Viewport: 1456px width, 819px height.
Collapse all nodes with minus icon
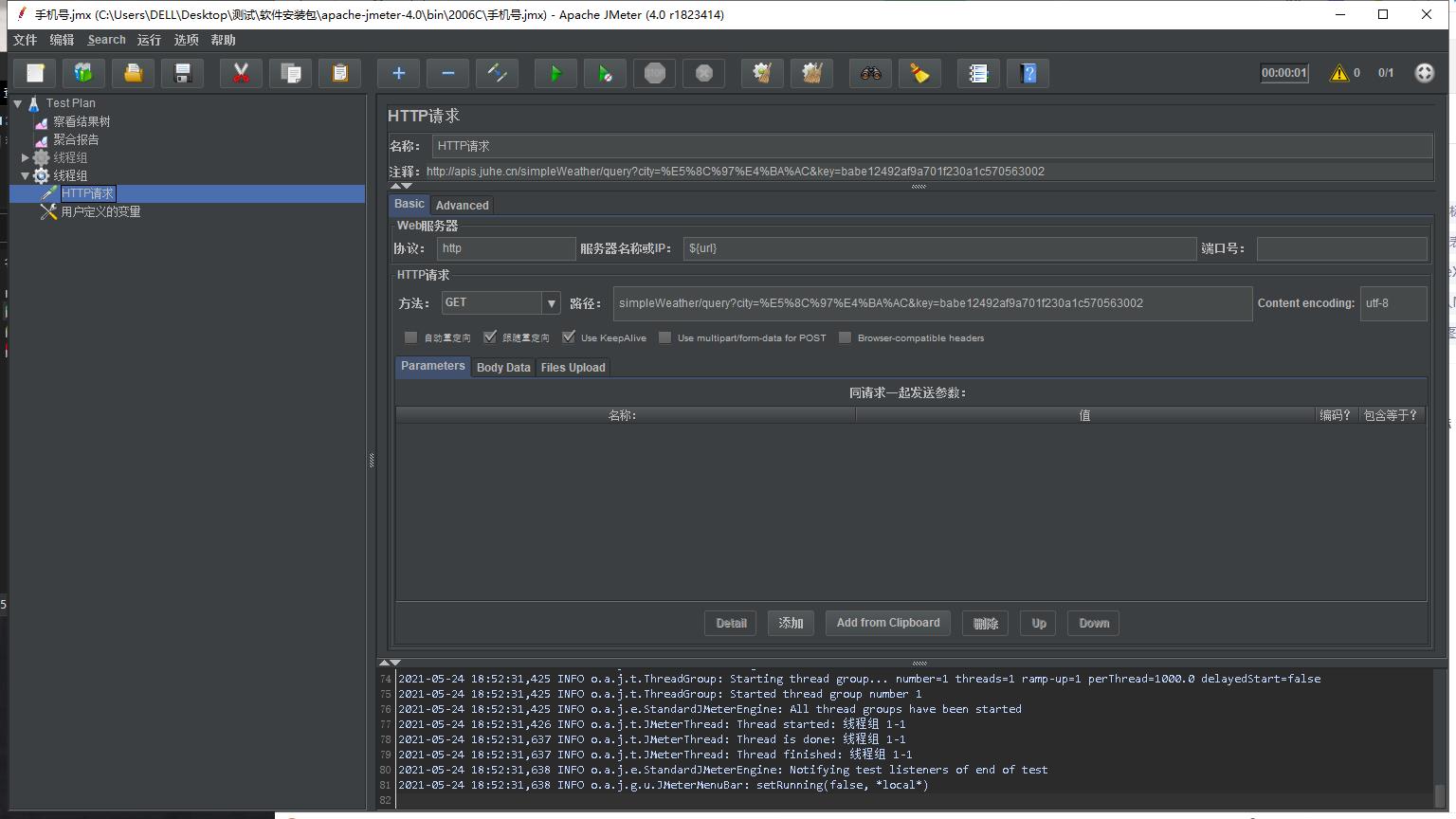(x=447, y=73)
